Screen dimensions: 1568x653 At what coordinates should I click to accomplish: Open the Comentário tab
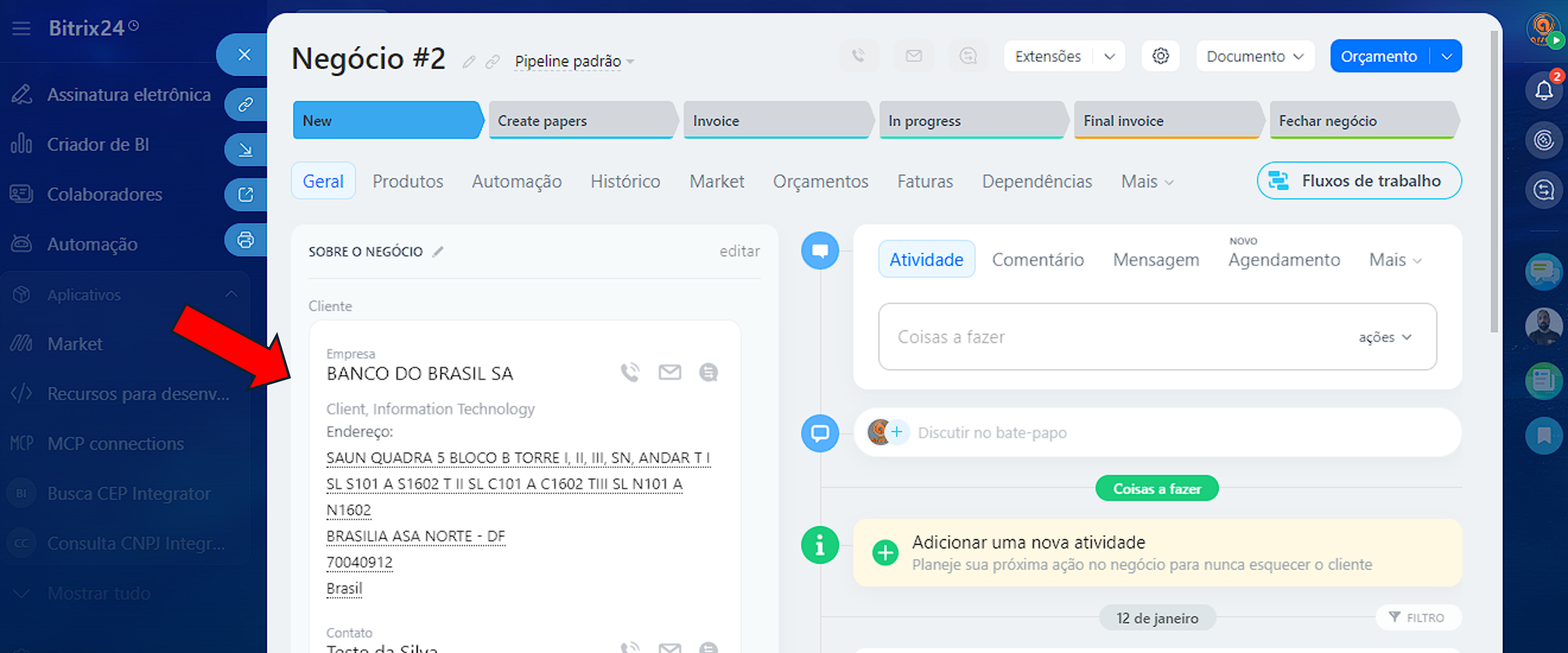[1037, 260]
